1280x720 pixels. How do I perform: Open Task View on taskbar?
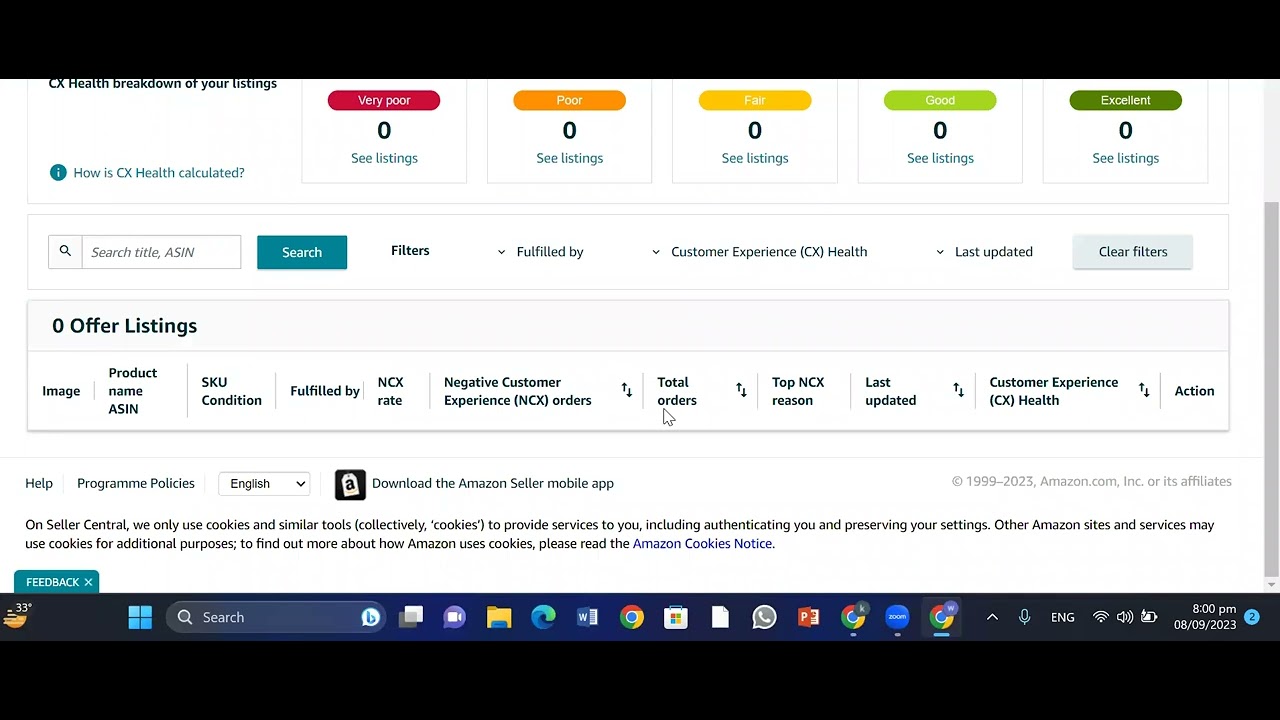tap(411, 617)
